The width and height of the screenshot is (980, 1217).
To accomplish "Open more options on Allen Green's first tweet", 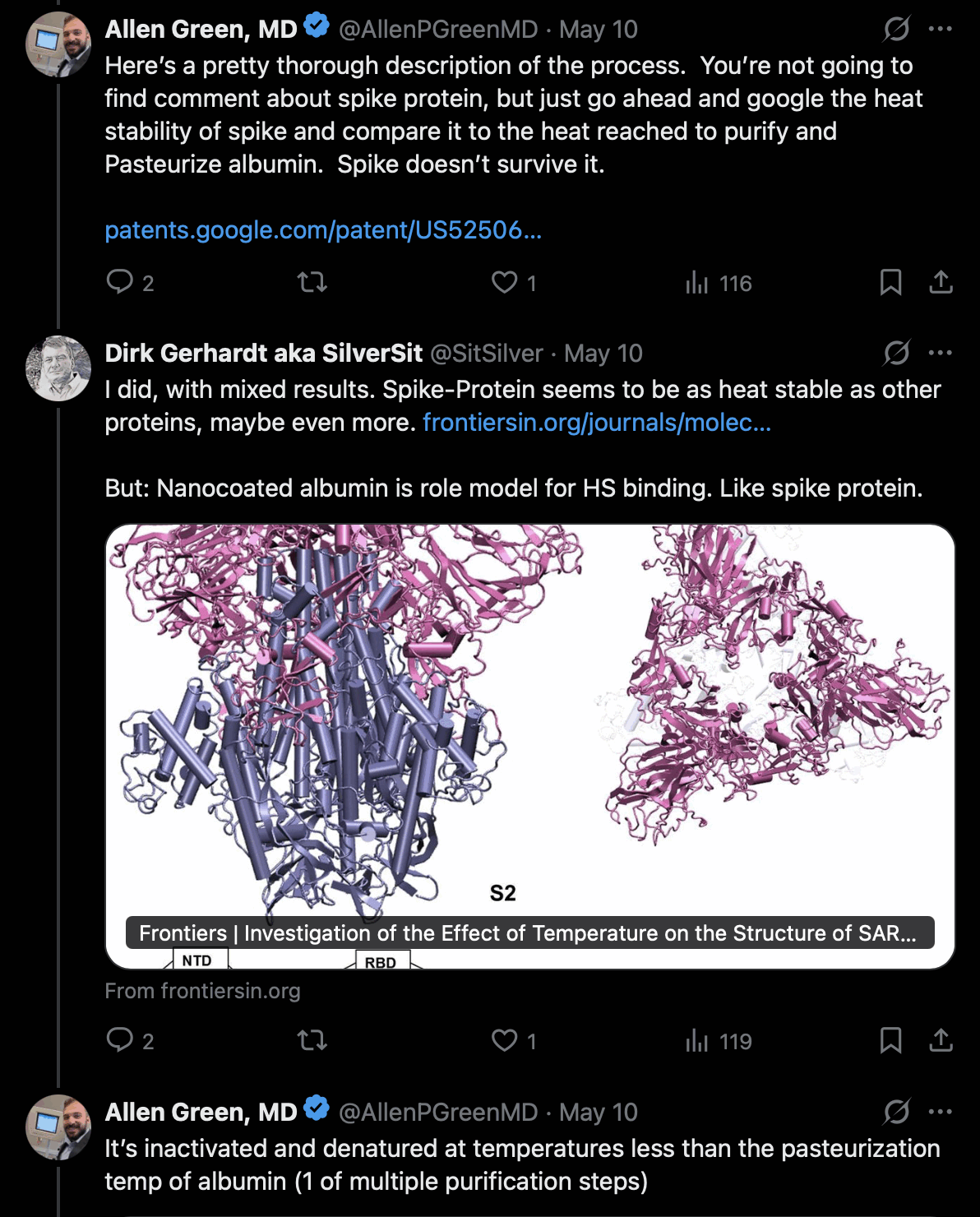I will pos(940,29).
